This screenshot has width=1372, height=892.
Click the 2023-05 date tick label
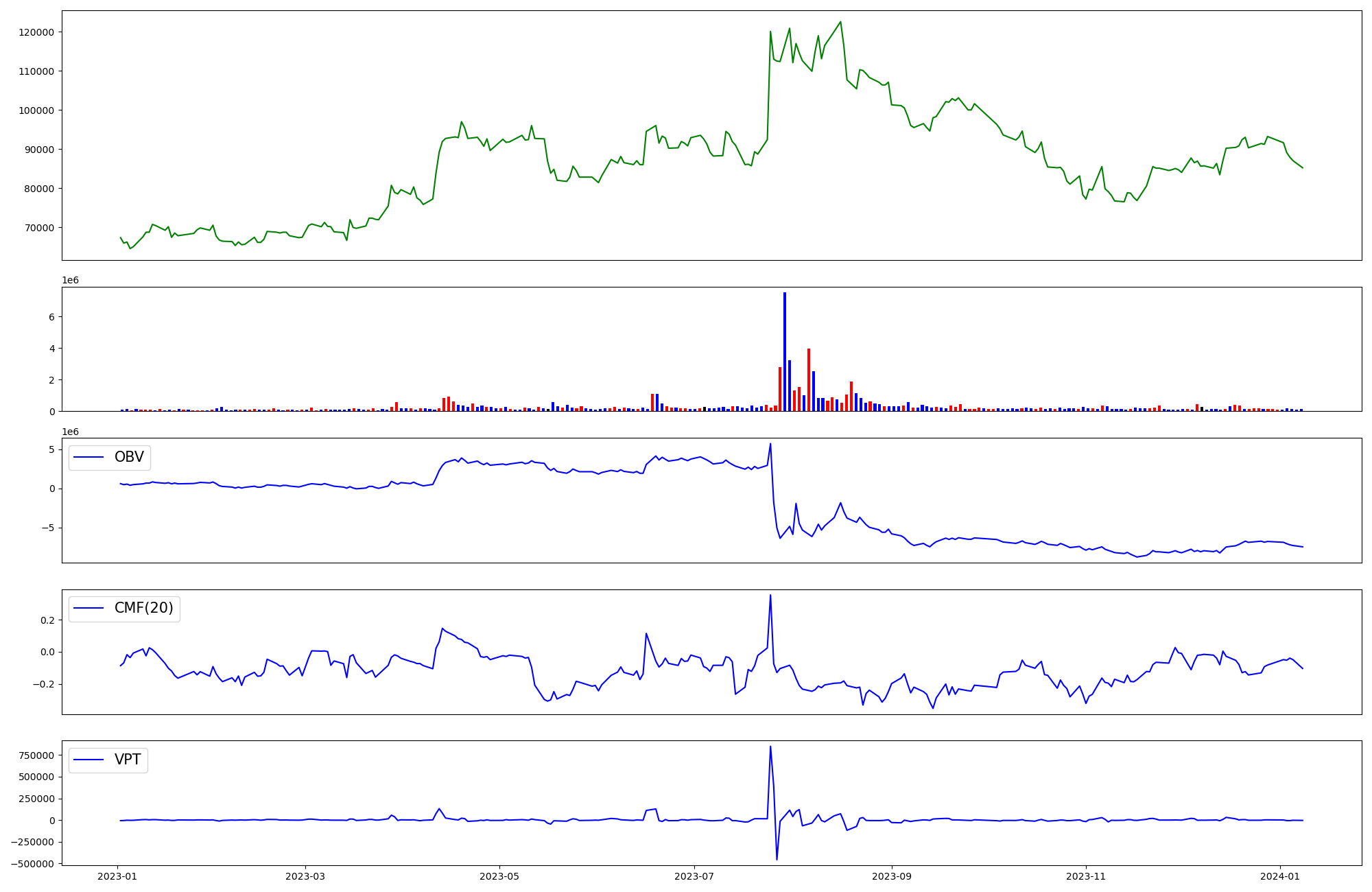(x=499, y=876)
